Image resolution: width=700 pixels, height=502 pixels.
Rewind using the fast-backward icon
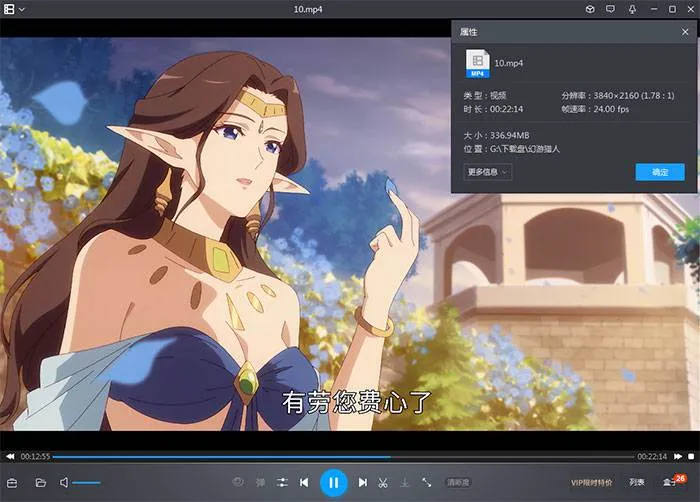pos(10,456)
